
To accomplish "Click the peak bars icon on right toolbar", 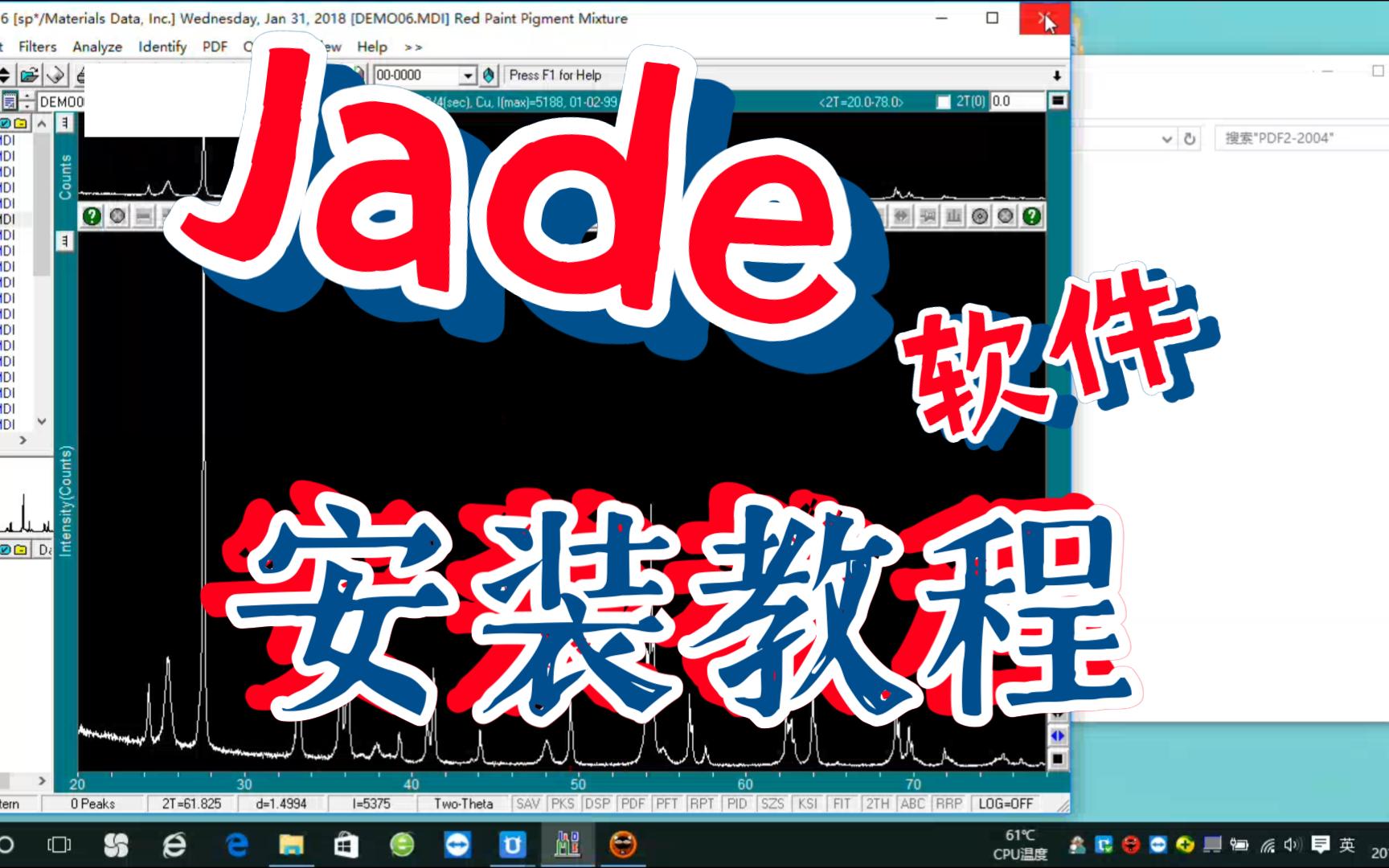I will click(x=954, y=216).
